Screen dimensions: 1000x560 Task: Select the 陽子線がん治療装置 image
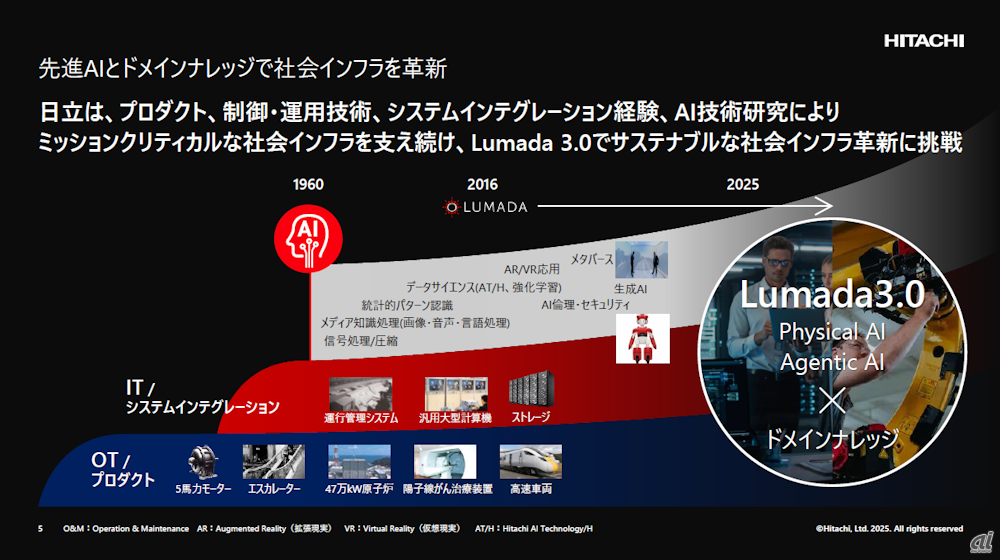click(445, 462)
